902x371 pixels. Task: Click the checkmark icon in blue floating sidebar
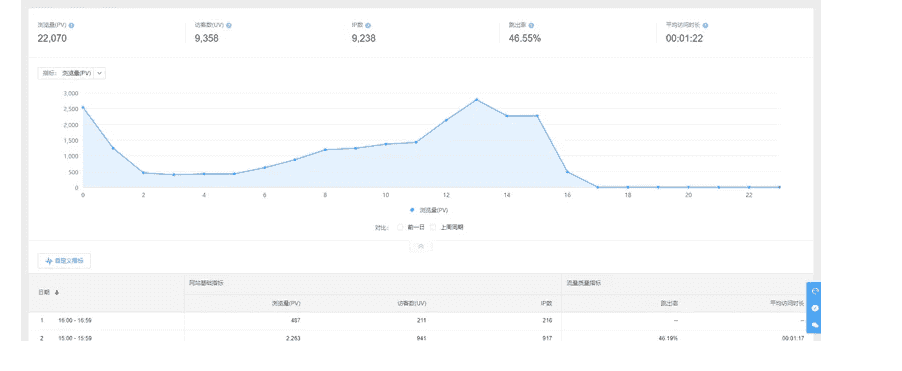pyautogui.click(x=815, y=308)
